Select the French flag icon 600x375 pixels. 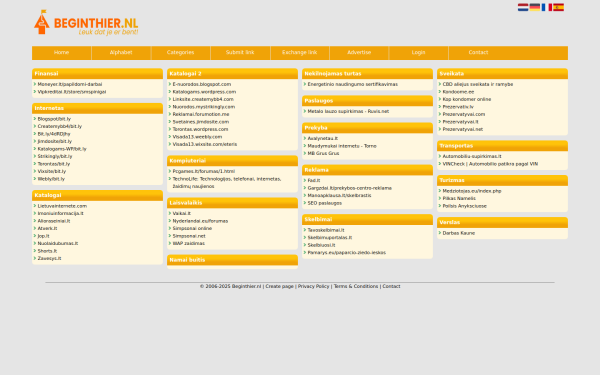(546, 7)
